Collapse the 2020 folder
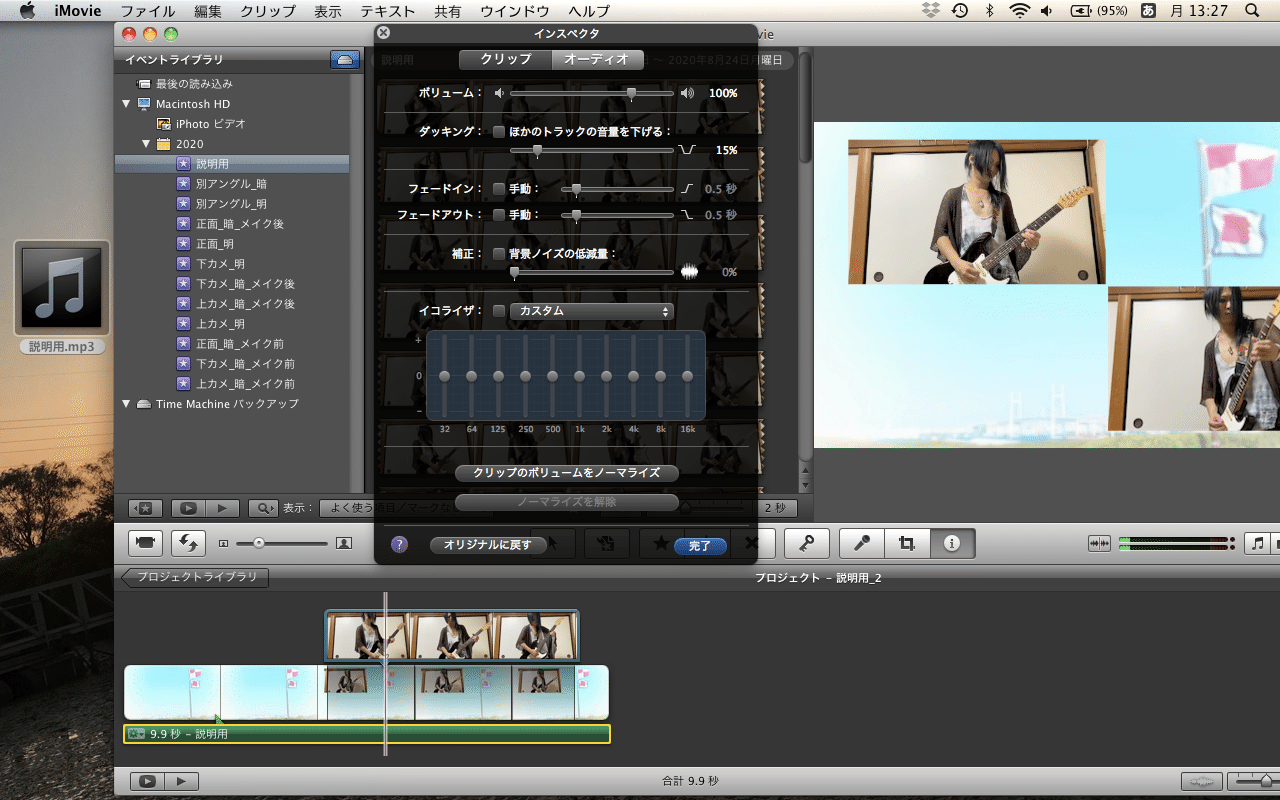Viewport: 1280px width, 800px height. pos(147,144)
